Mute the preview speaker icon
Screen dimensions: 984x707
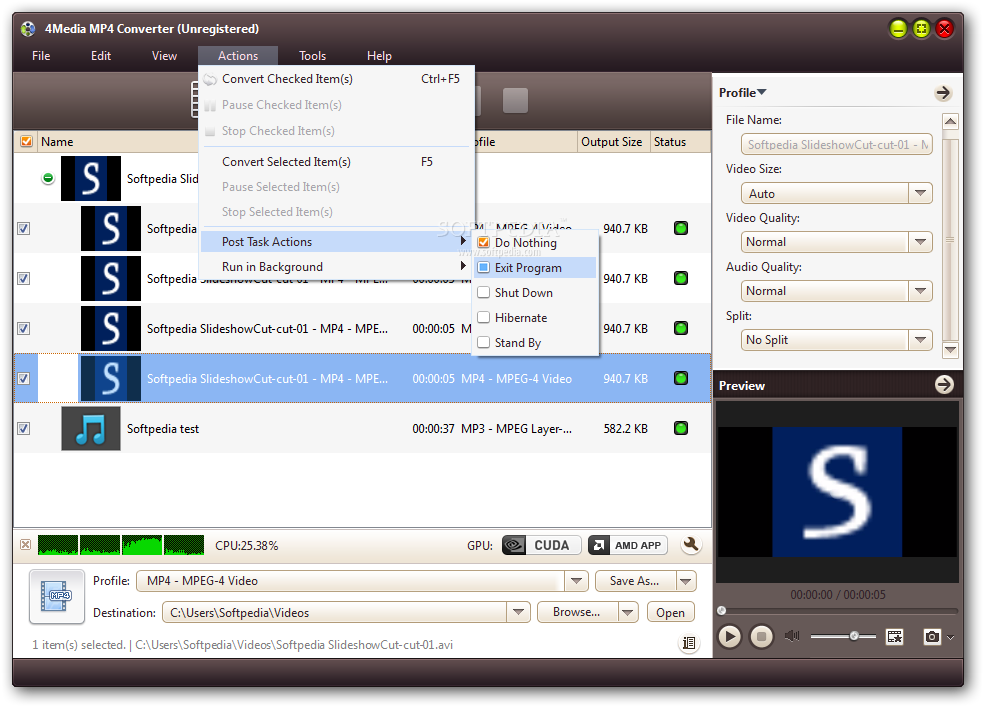pos(792,636)
